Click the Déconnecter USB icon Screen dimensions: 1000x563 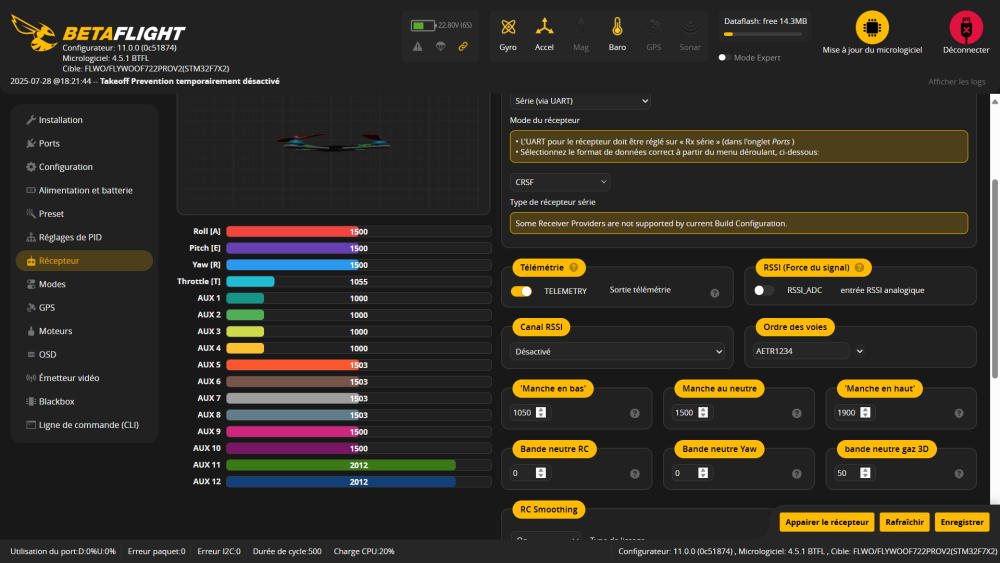tap(966, 27)
